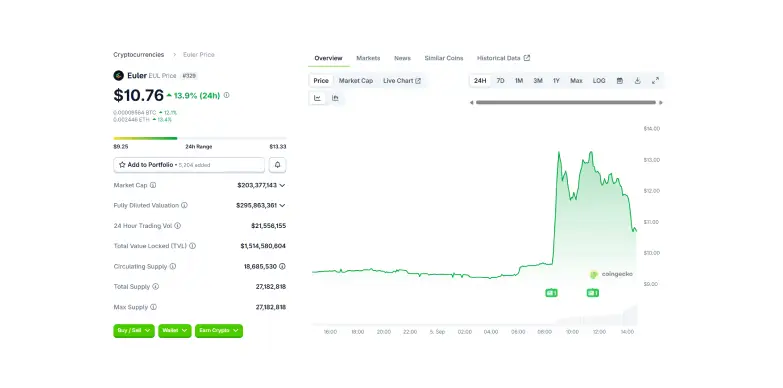Click the right arrow of chart range scrollbar

pos(661,102)
